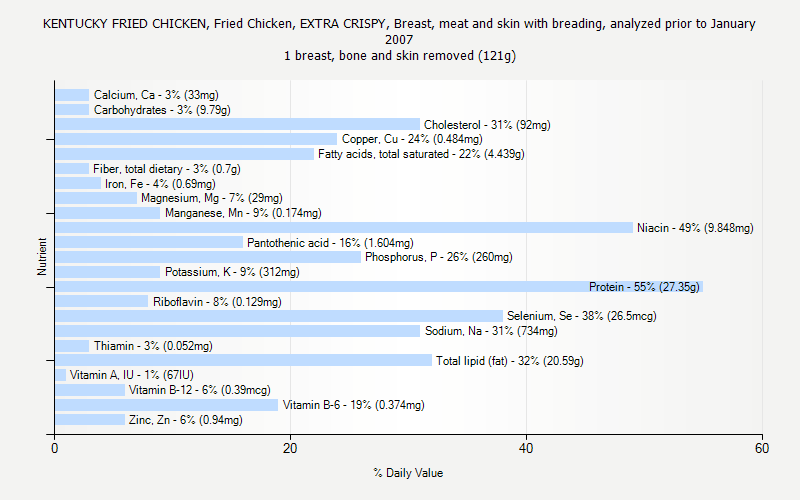Click the Nutrient y-axis title
Image resolution: width=800 pixels, height=500 pixels.
coord(43,257)
